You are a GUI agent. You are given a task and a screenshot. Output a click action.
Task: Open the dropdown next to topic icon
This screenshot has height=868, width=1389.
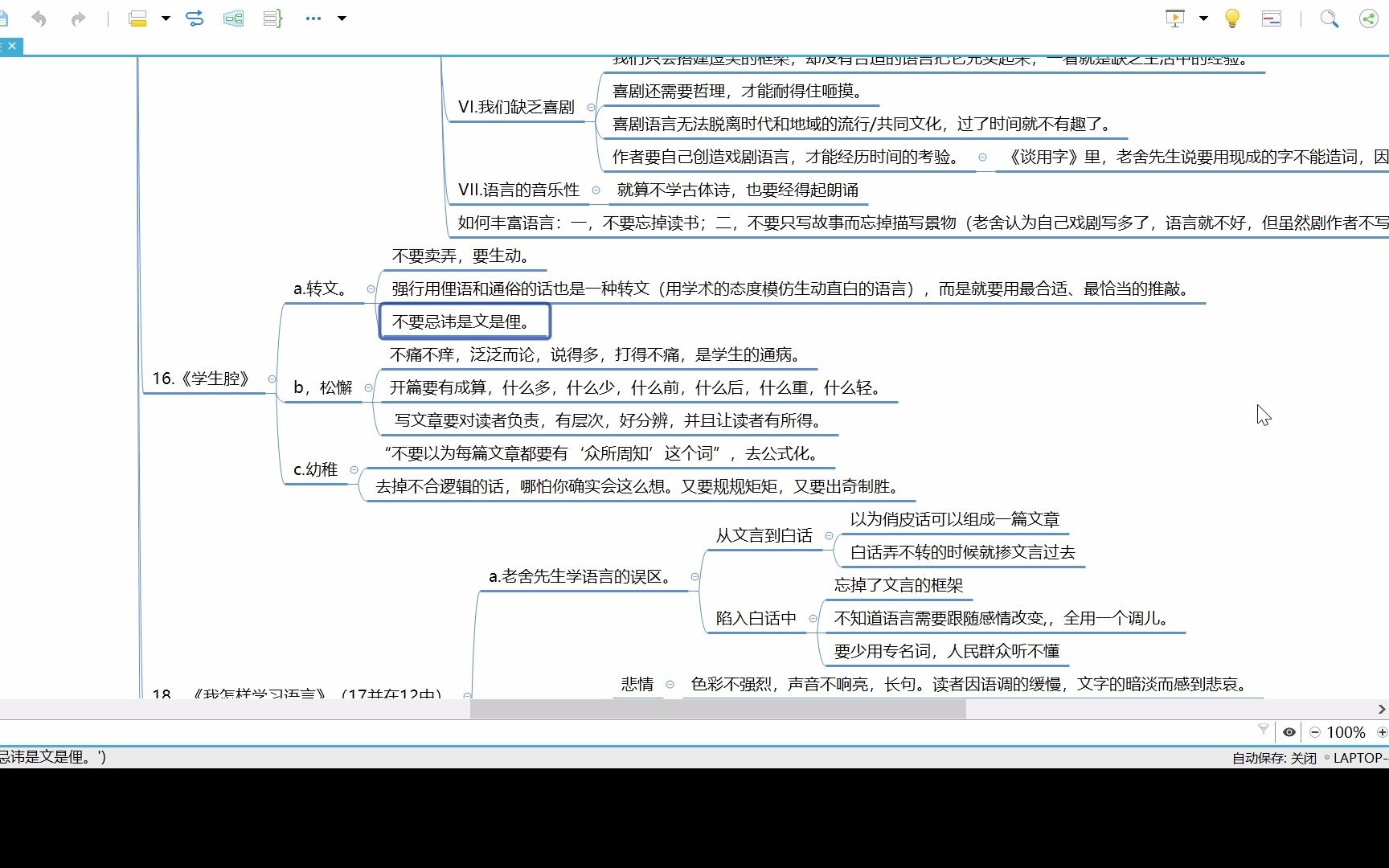[x=166, y=18]
